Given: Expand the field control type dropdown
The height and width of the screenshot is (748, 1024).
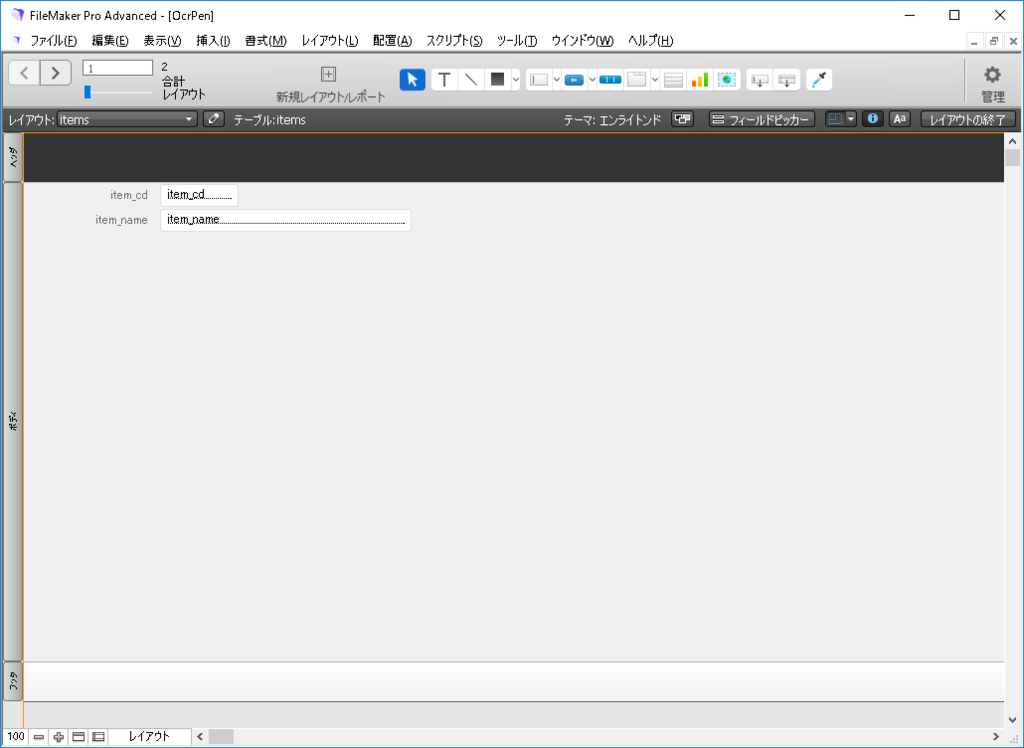Looking at the screenshot, I should 556,80.
